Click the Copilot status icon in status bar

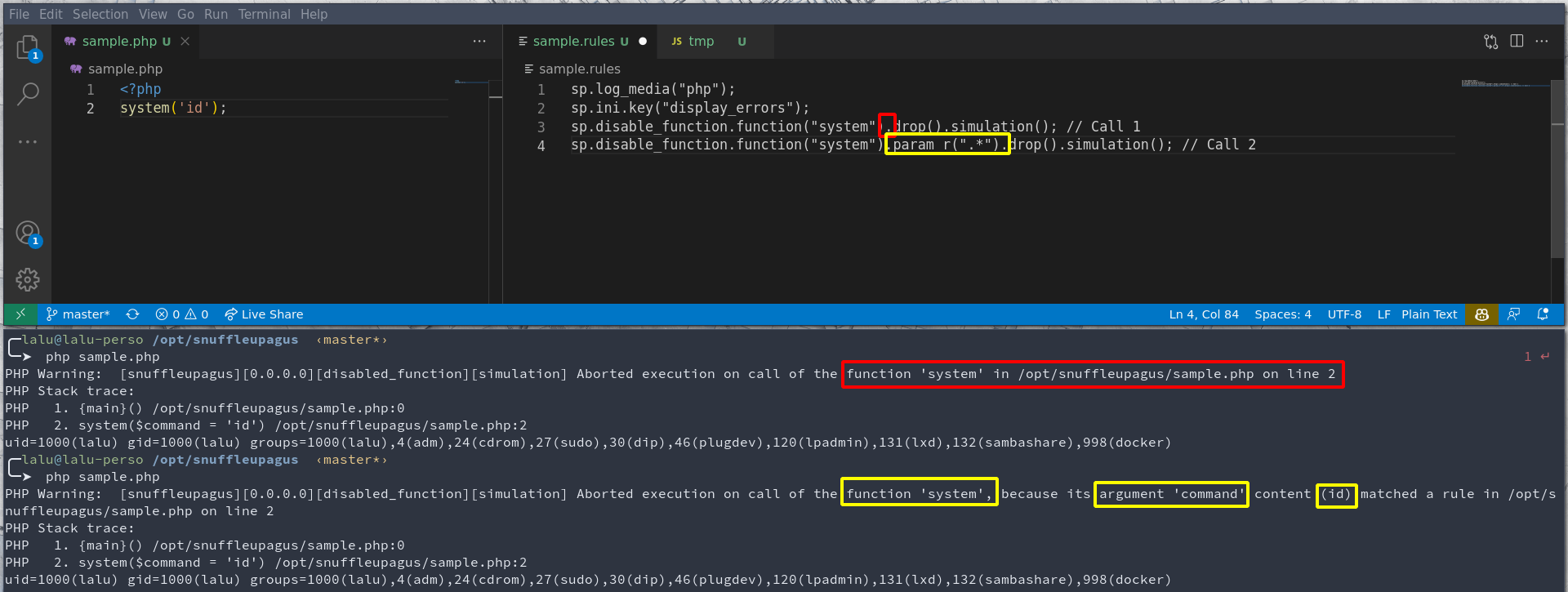click(x=1481, y=314)
